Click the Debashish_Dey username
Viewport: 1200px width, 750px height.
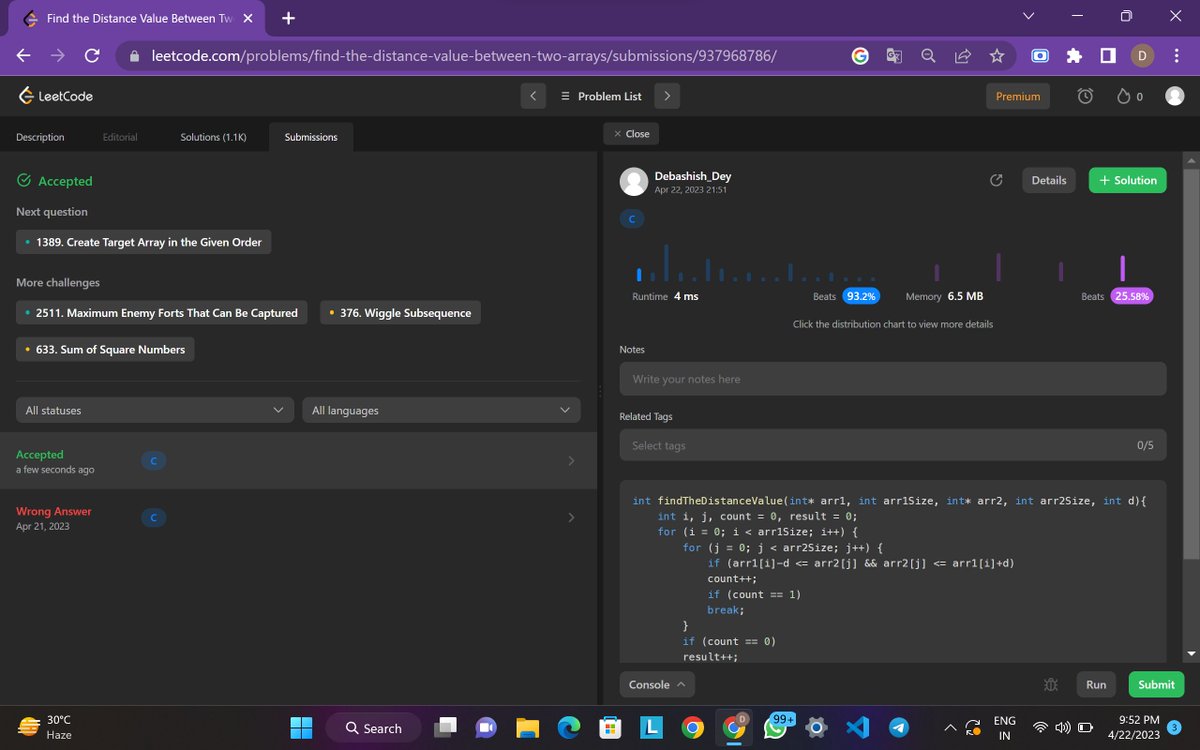pos(692,175)
